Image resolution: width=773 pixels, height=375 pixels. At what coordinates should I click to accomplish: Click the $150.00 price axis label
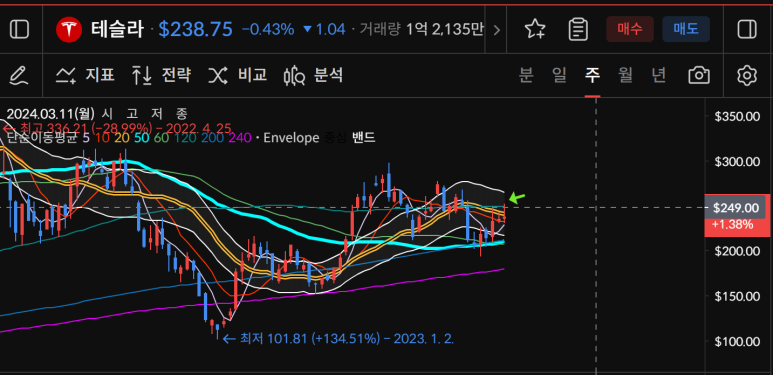pos(737,296)
